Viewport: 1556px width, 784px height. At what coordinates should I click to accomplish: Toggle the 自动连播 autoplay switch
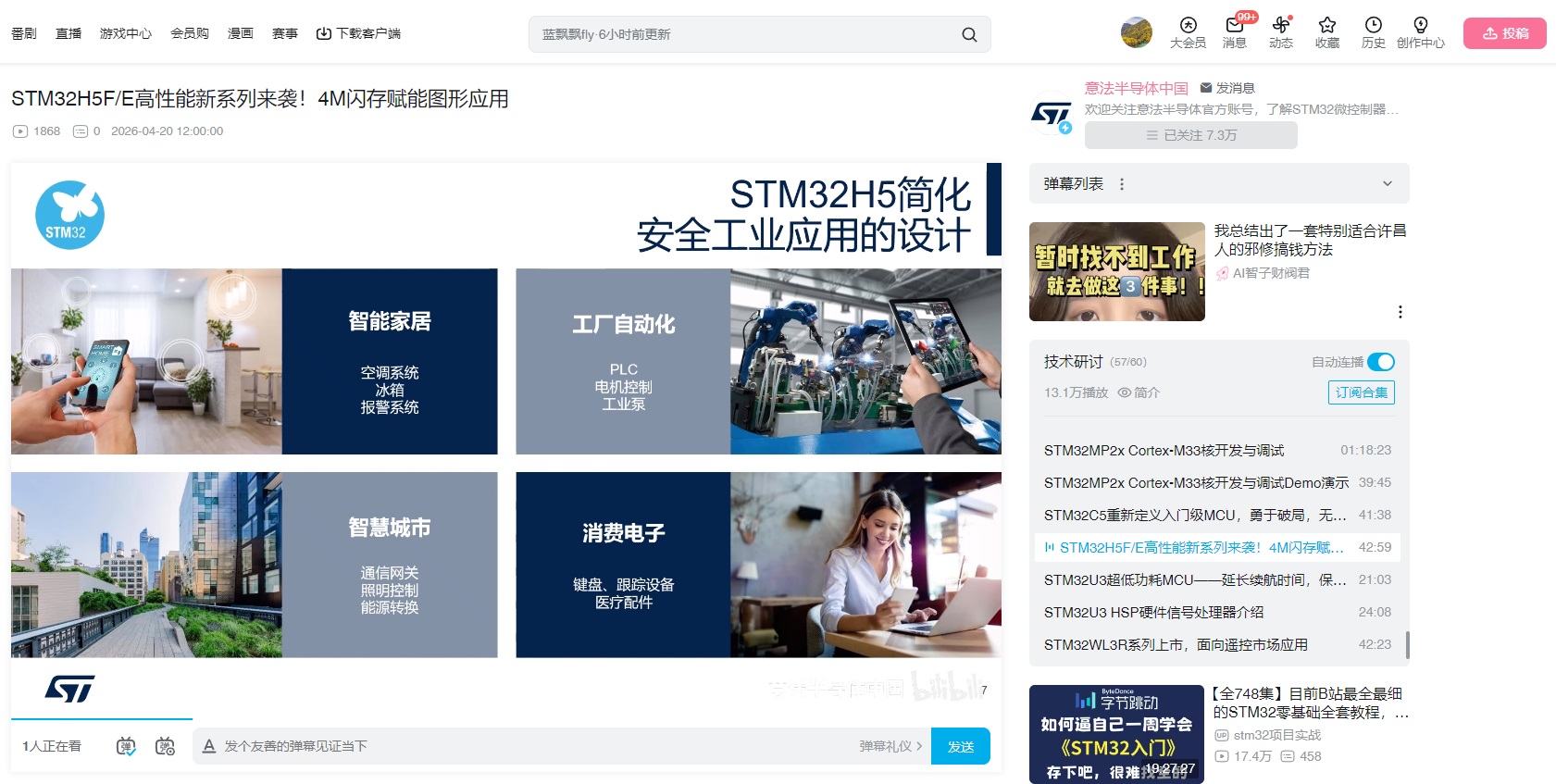point(1381,362)
